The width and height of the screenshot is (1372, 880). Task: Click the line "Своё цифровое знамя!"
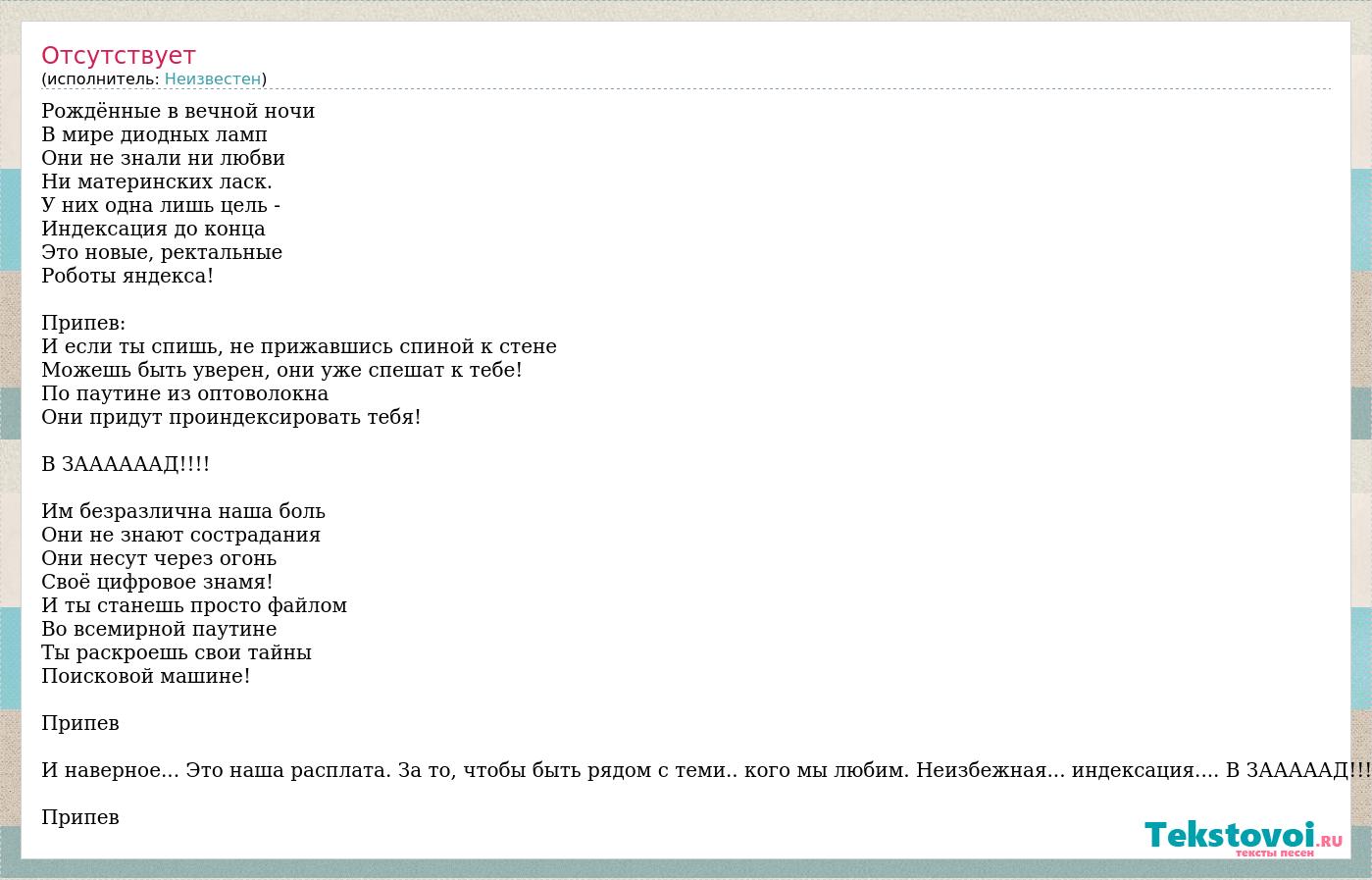point(158,582)
